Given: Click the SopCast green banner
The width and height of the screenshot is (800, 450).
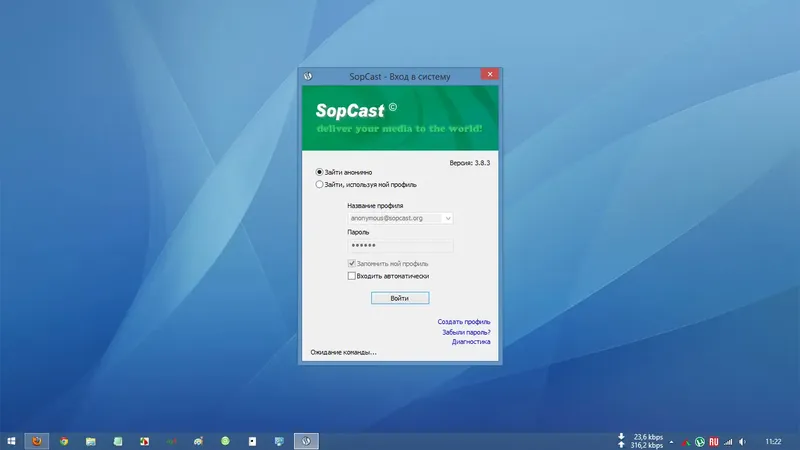Looking at the screenshot, I should pos(400,118).
